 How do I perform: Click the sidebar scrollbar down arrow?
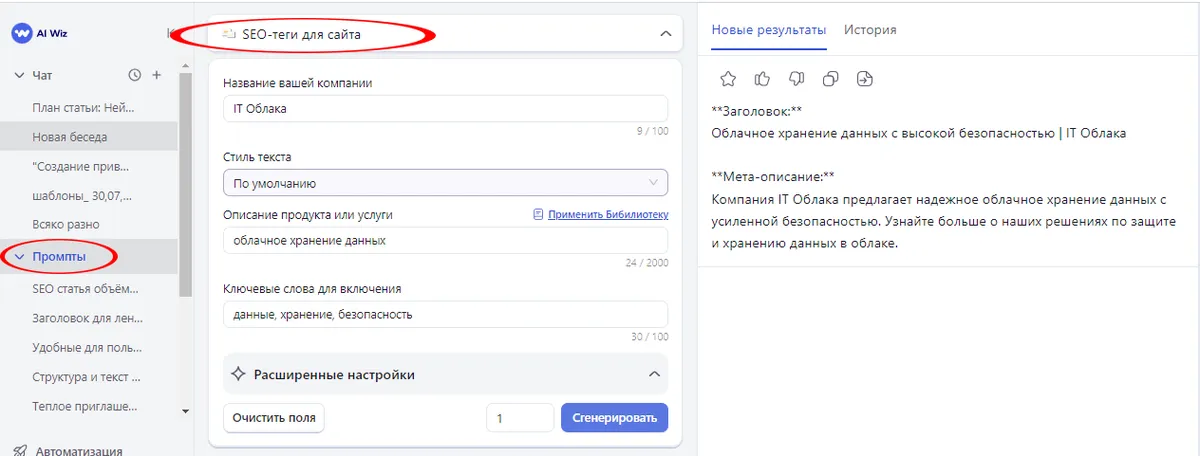point(184,410)
